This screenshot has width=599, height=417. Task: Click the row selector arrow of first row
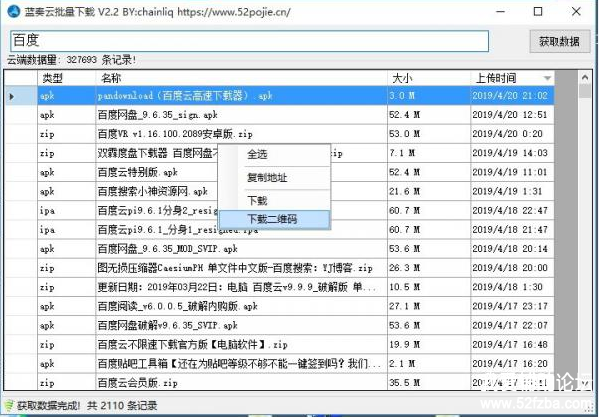(x=12, y=96)
